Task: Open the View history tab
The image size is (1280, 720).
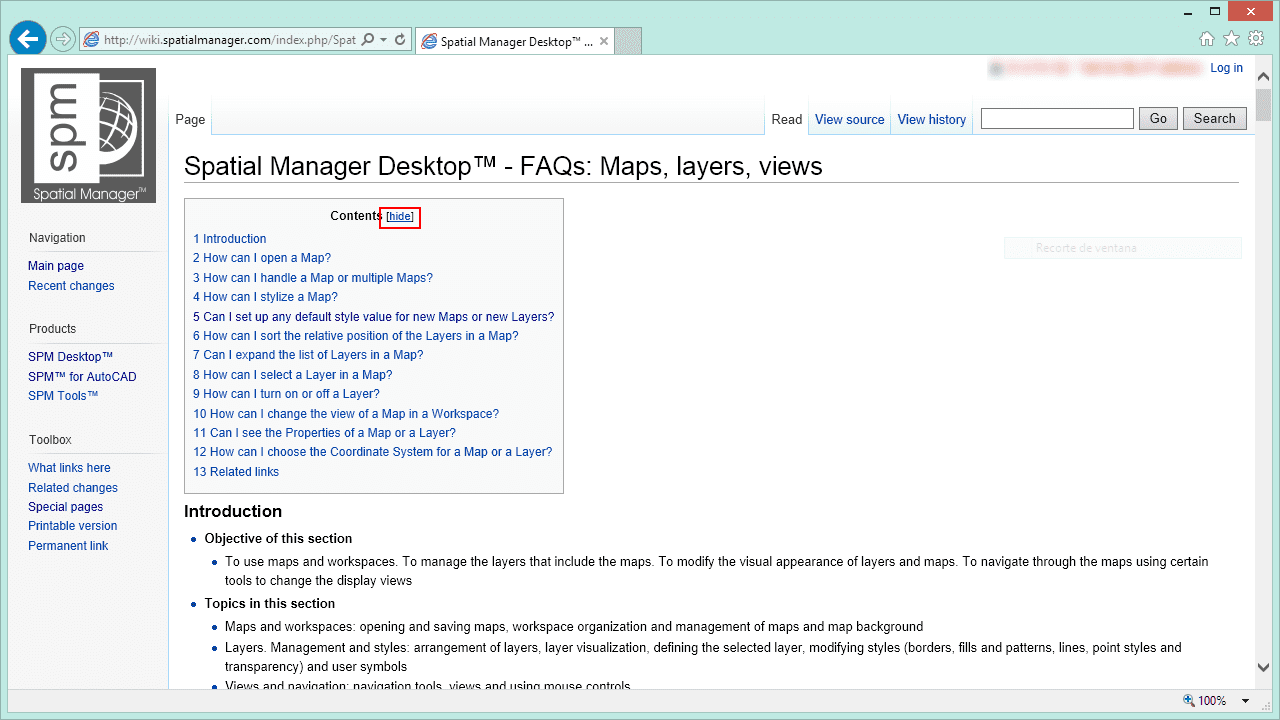Action: tap(932, 119)
